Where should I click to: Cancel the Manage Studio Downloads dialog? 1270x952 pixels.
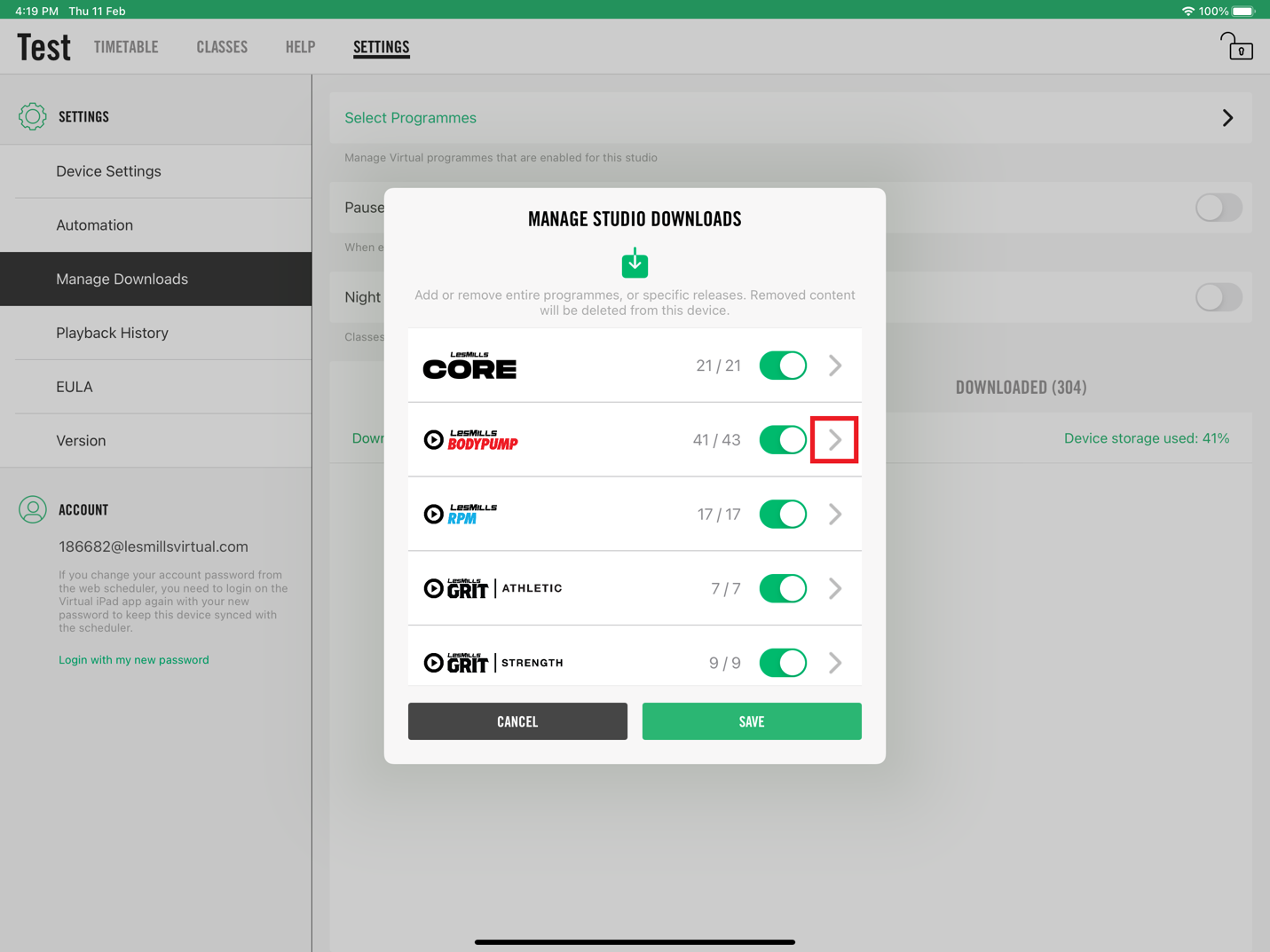pos(517,721)
